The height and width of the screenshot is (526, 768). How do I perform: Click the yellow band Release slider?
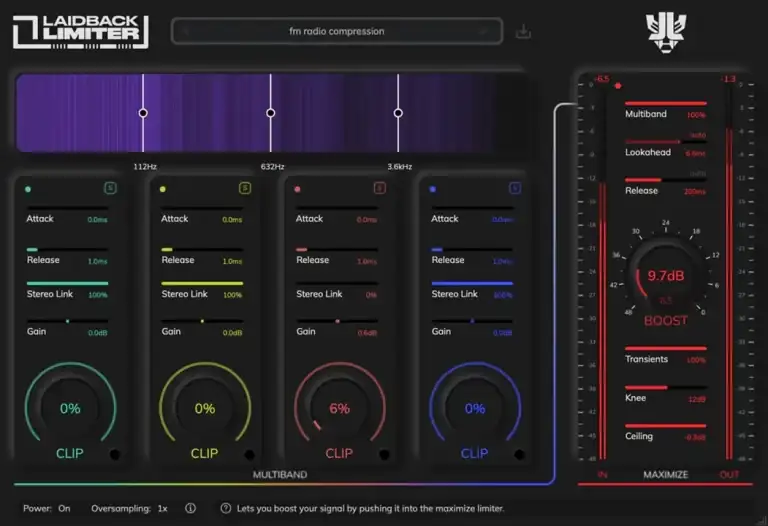pyautogui.click(x=202, y=250)
